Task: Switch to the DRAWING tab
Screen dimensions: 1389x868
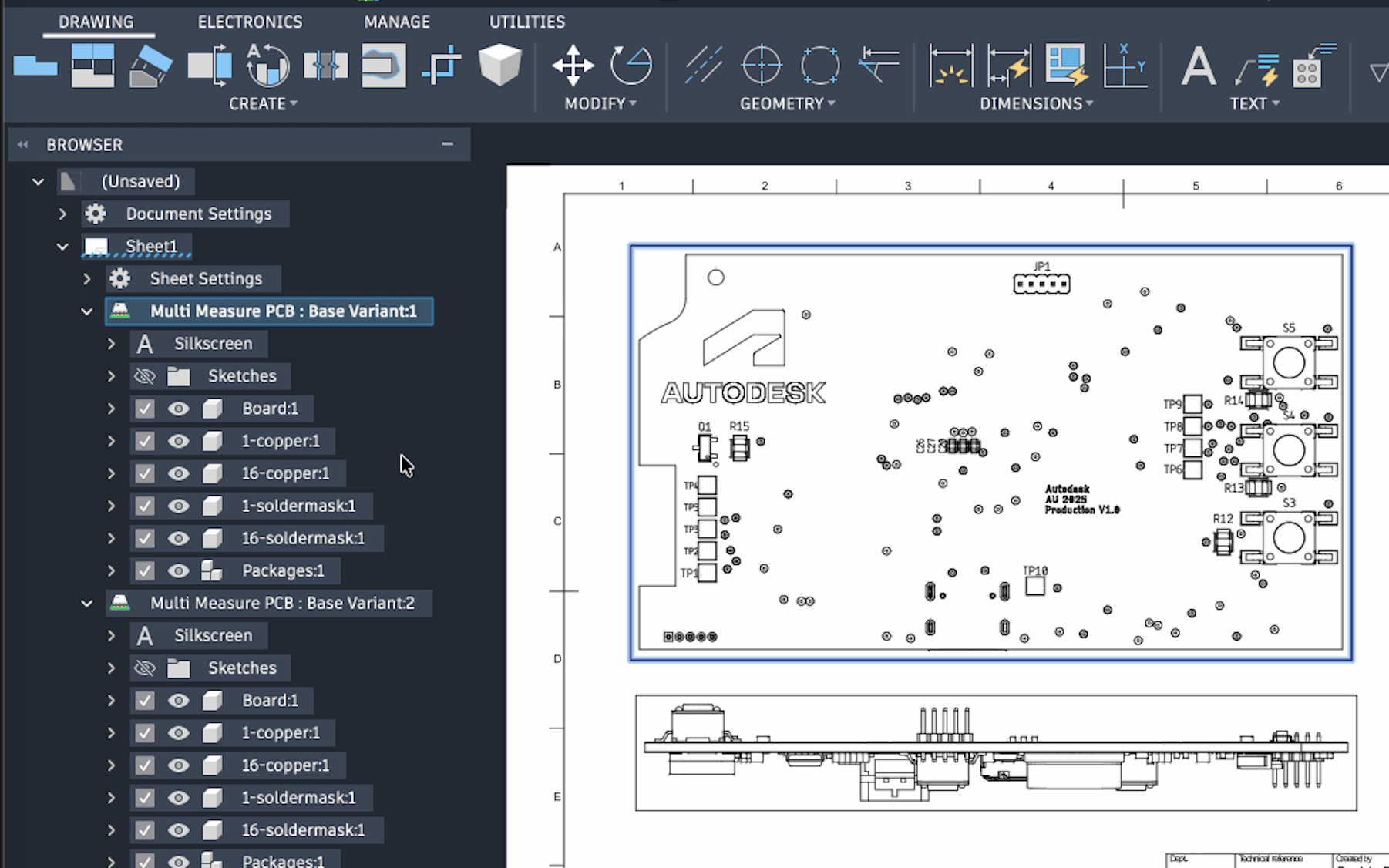Action: coord(96,22)
